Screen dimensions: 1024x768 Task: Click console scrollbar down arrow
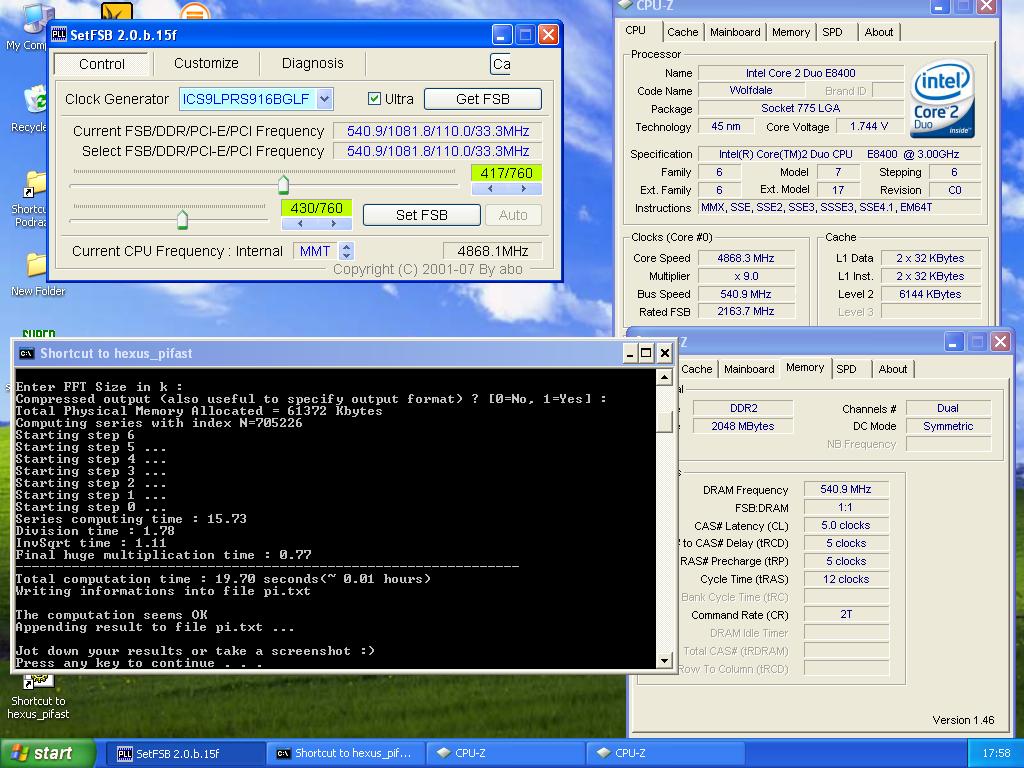(x=664, y=660)
